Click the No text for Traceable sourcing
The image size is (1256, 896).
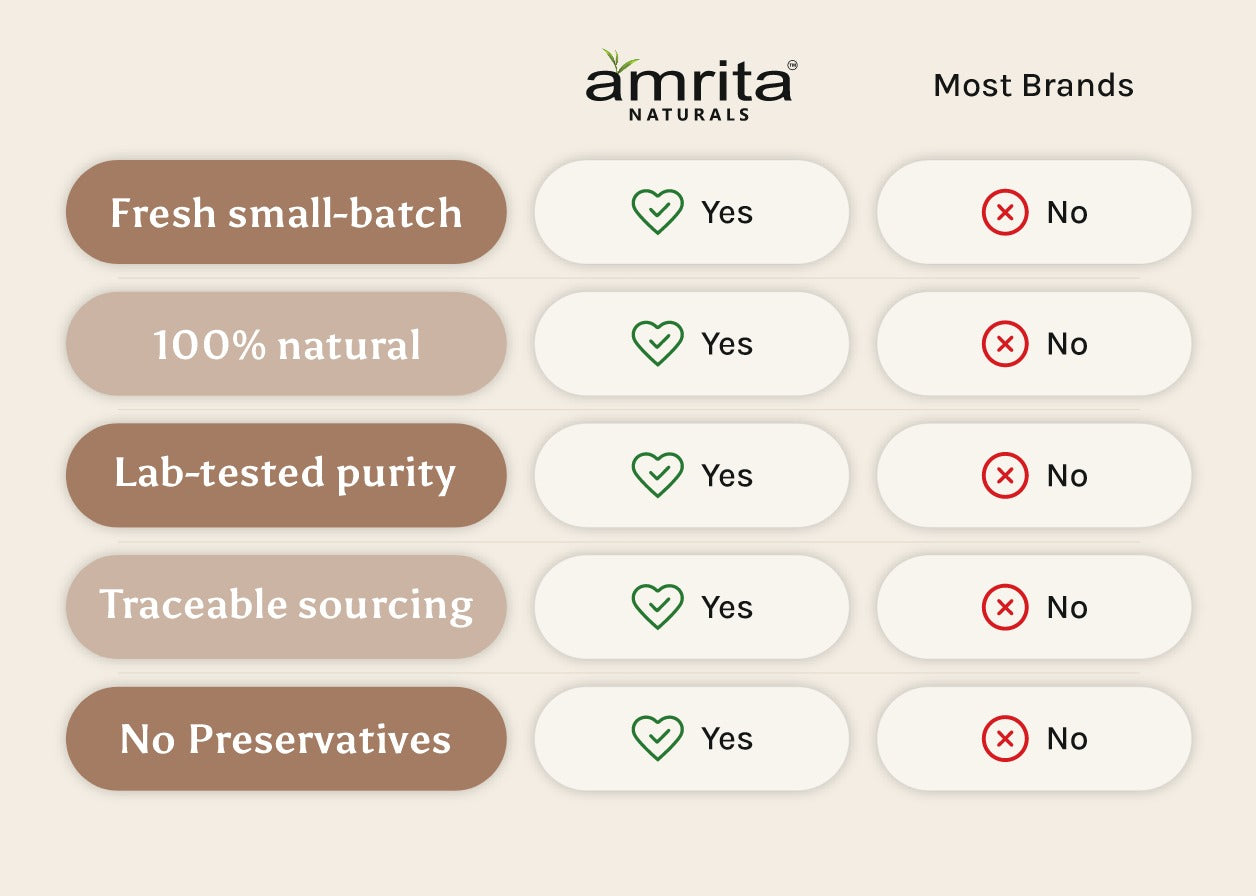[1067, 607]
